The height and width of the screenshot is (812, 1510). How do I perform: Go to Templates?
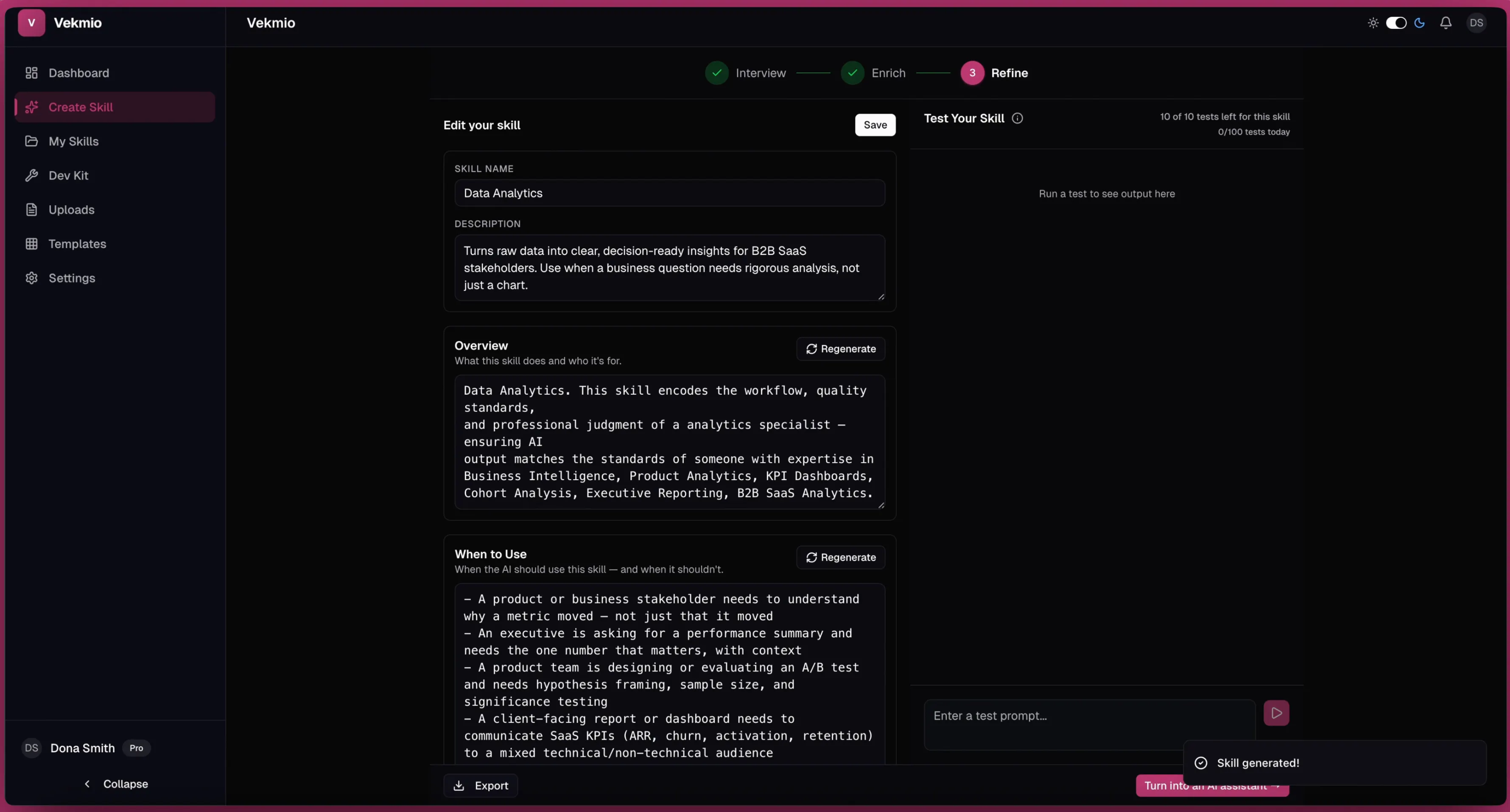coord(115,244)
